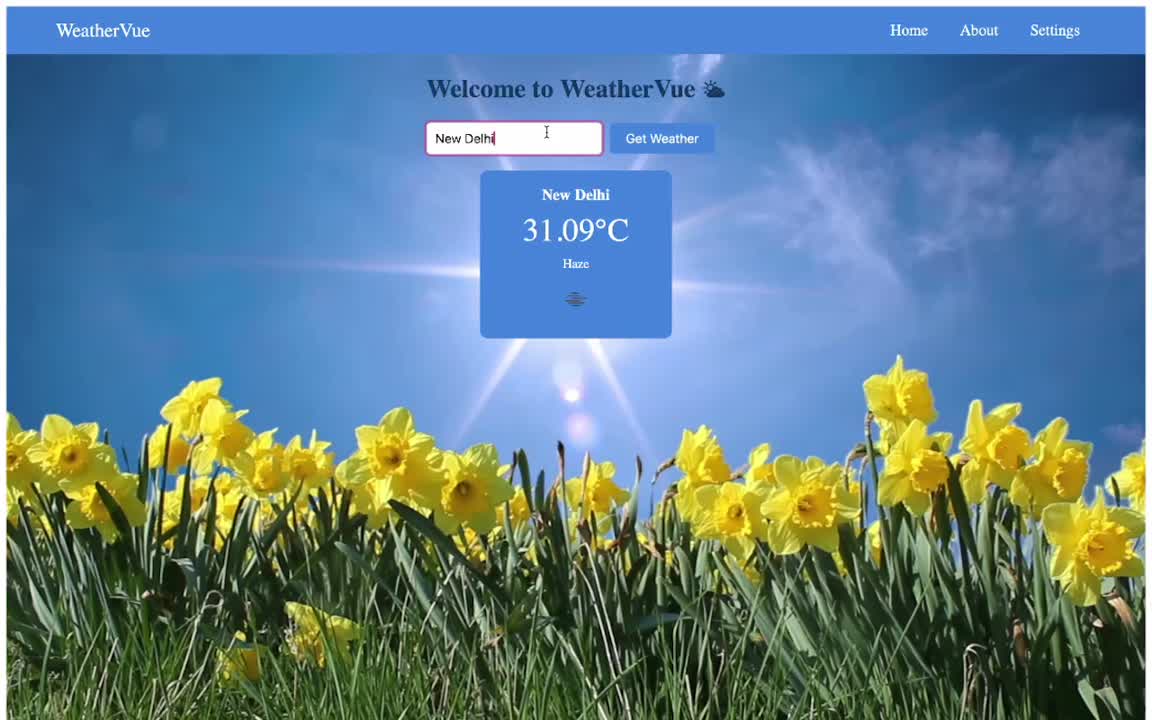Click the 31.09°C temperature reading

pyautogui.click(x=575, y=230)
